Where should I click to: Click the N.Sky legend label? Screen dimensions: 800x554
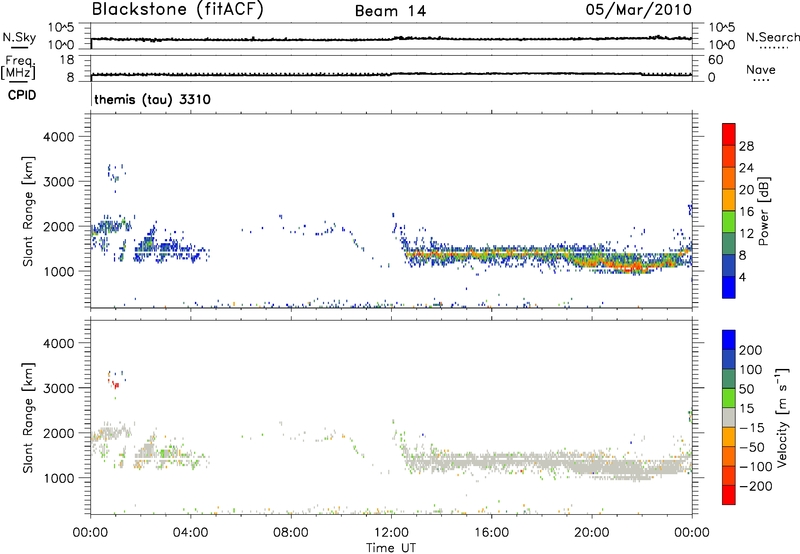[19, 37]
